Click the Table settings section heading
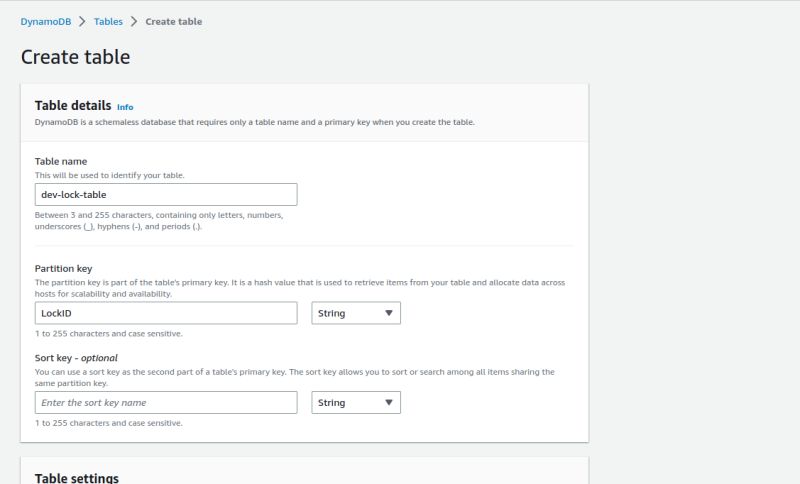The image size is (800, 484). click(x=77, y=478)
